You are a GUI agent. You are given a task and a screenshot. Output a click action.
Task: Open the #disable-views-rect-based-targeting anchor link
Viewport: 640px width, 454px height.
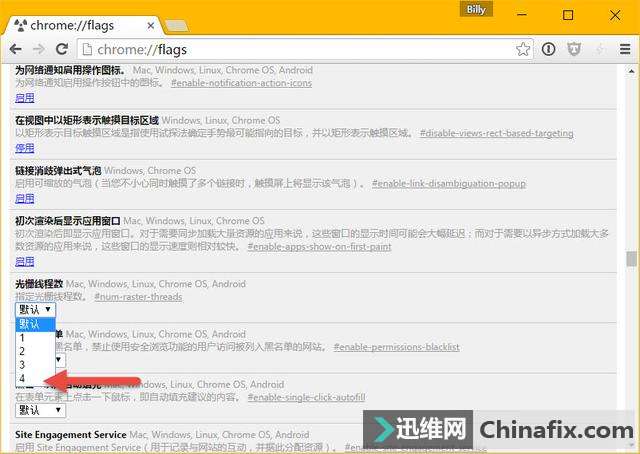tap(496, 133)
